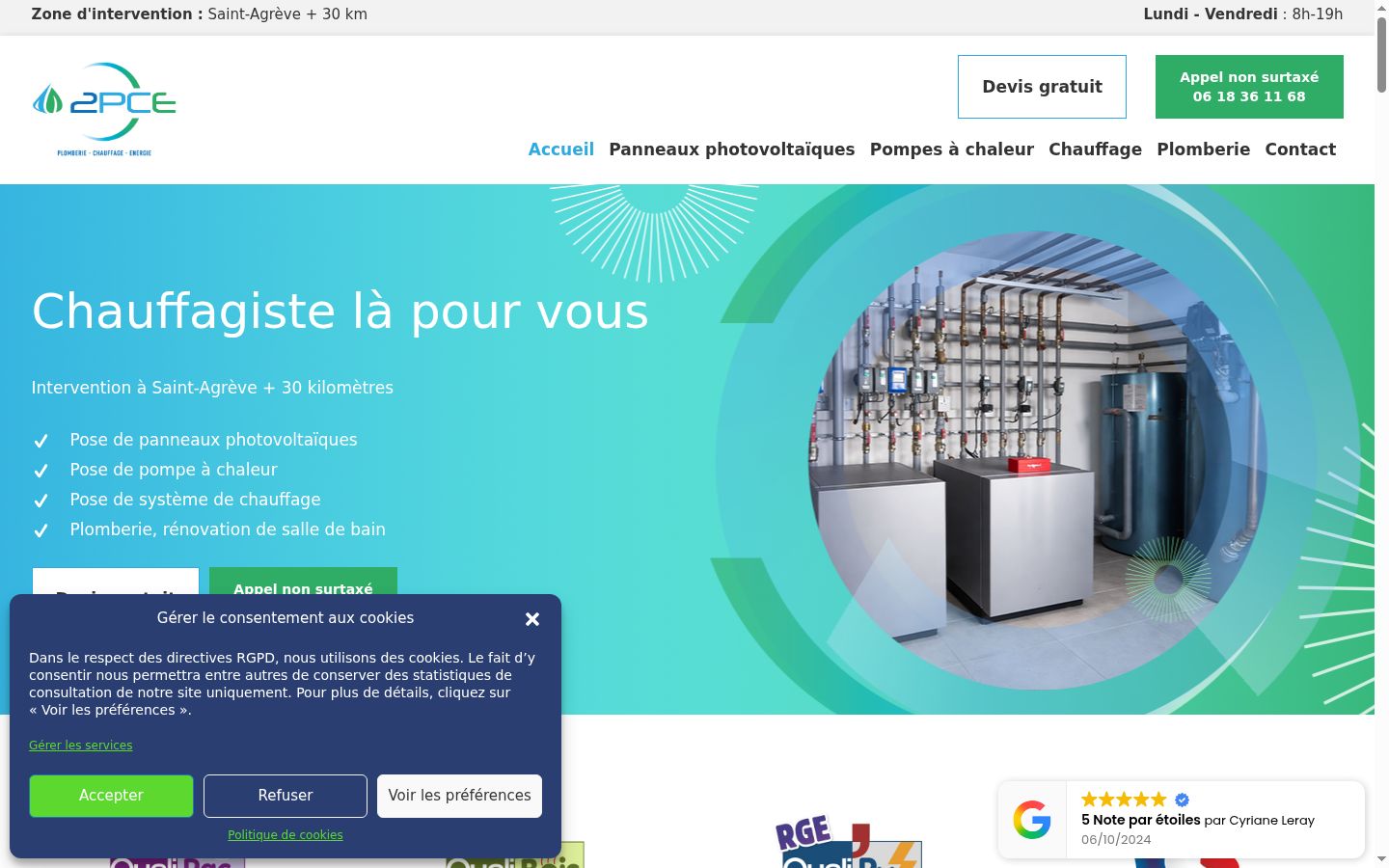Click the blue verified badge beside stars
Image resolution: width=1389 pixels, height=868 pixels.
1183,800
